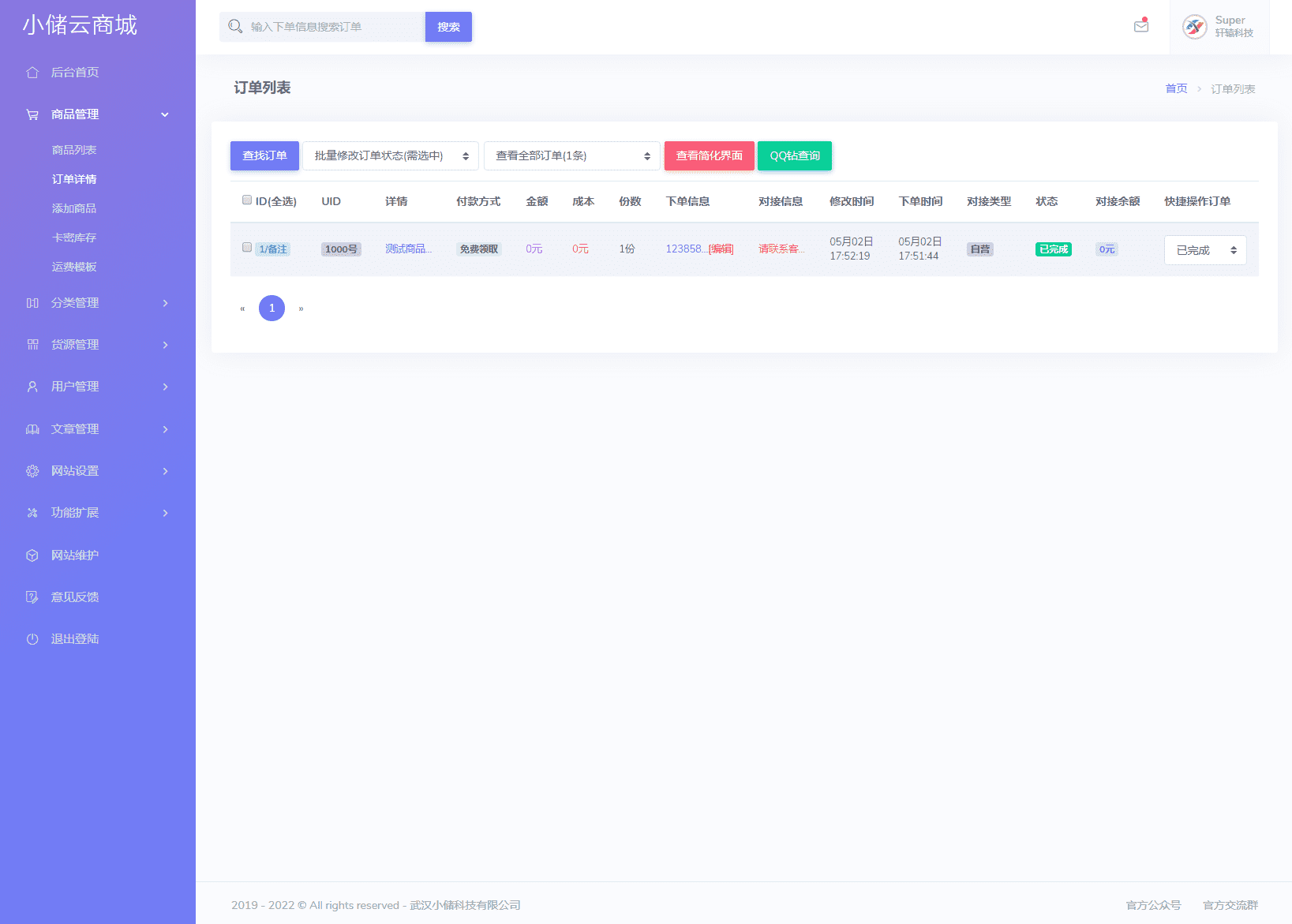Click the 搜索 button
The width and height of the screenshot is (1292, 924).
[x=448, y=27]
